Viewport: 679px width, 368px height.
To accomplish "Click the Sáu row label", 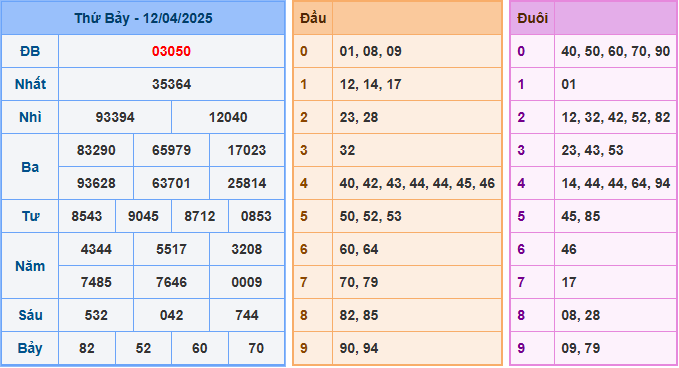I will (30, 315).
